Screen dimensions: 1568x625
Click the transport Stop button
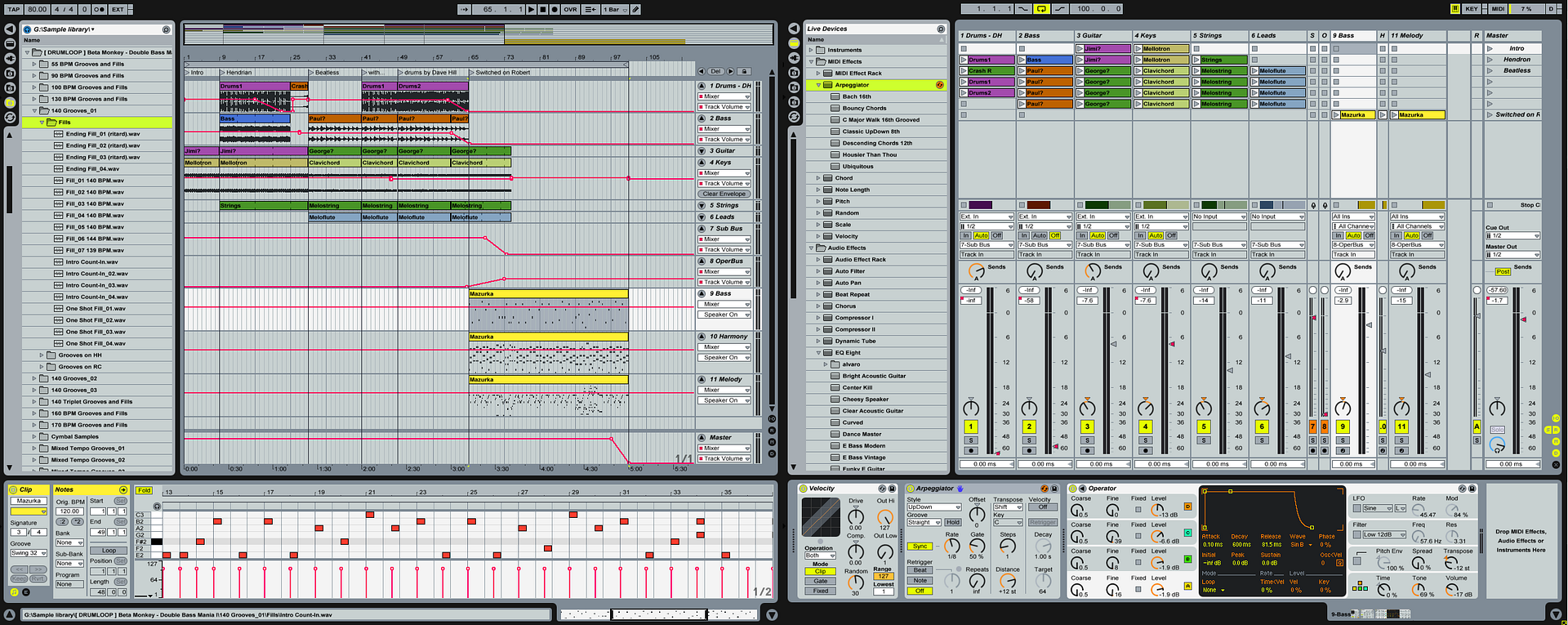coord(543,9)
